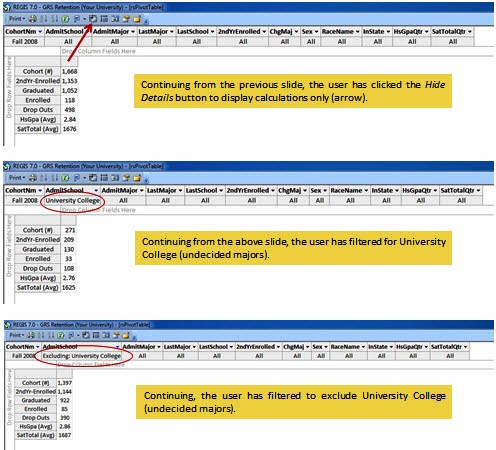Click the Hide Details icon in the middle window toolbar
Viewport: 496px width, 450px height.
coord(93,178)
